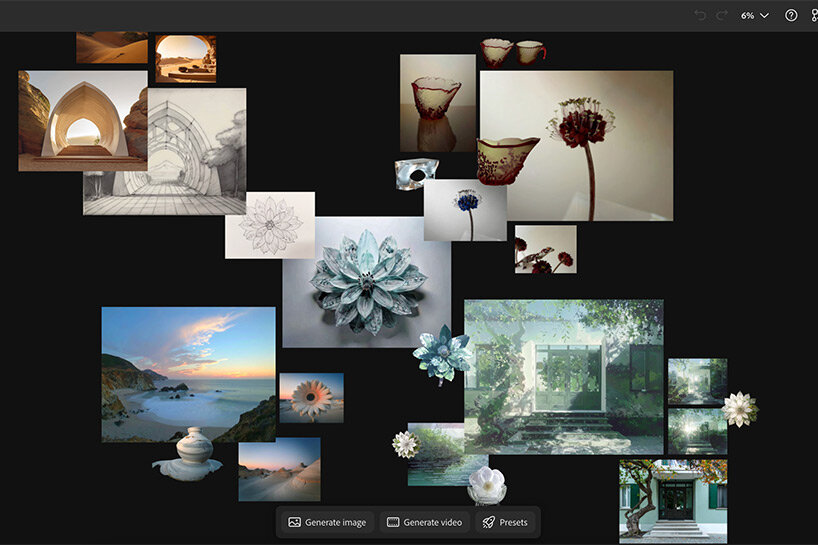Open the Presets rocket button
The width and height of the screenshot is (818, 545).
click(505, 522)
